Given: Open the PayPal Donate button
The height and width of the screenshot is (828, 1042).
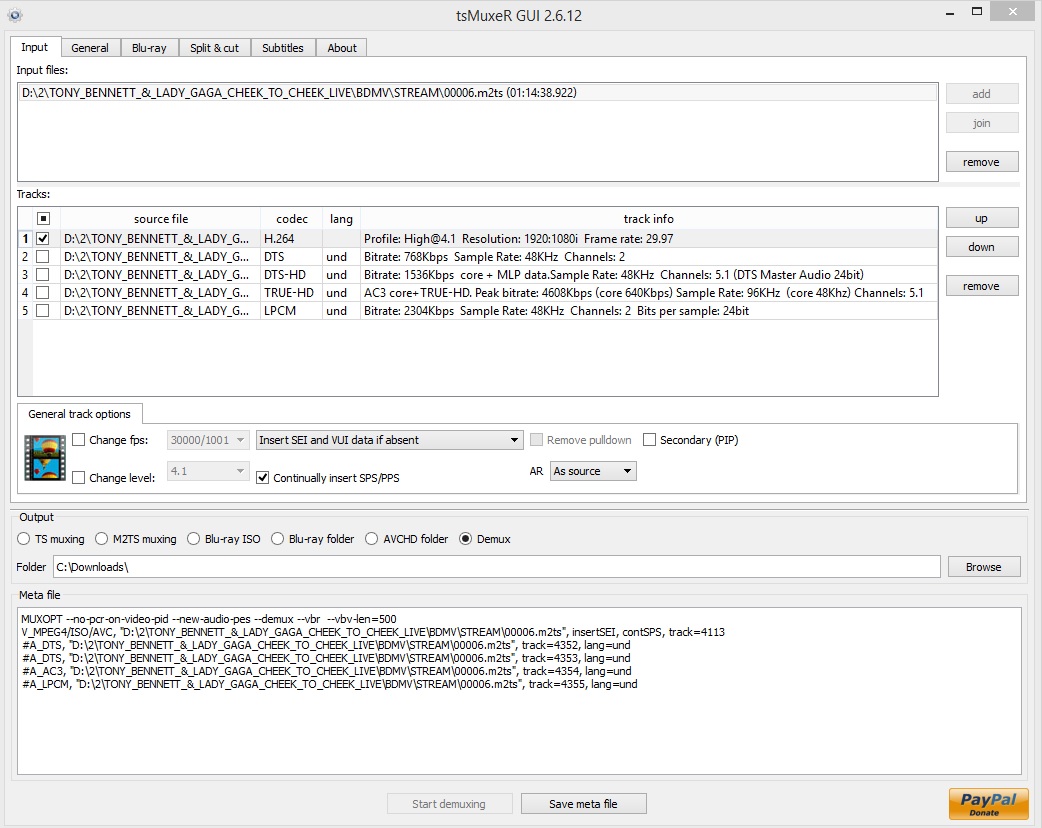Looking at the screenshot, I should [988, 803].
